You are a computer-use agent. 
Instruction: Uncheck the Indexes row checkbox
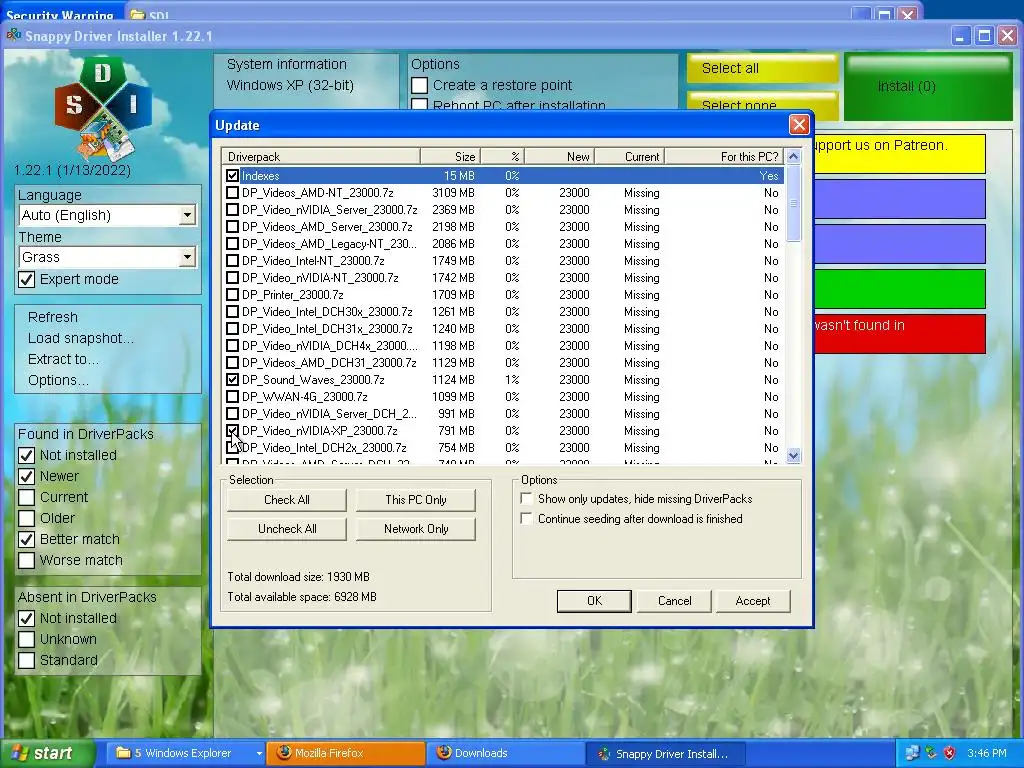[x=232, y=176]
